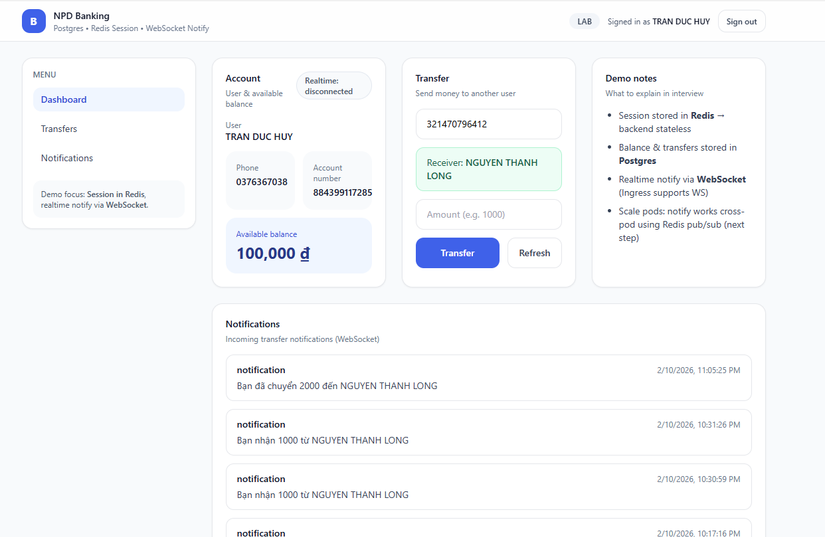Select the Account number card

(342, 181)
